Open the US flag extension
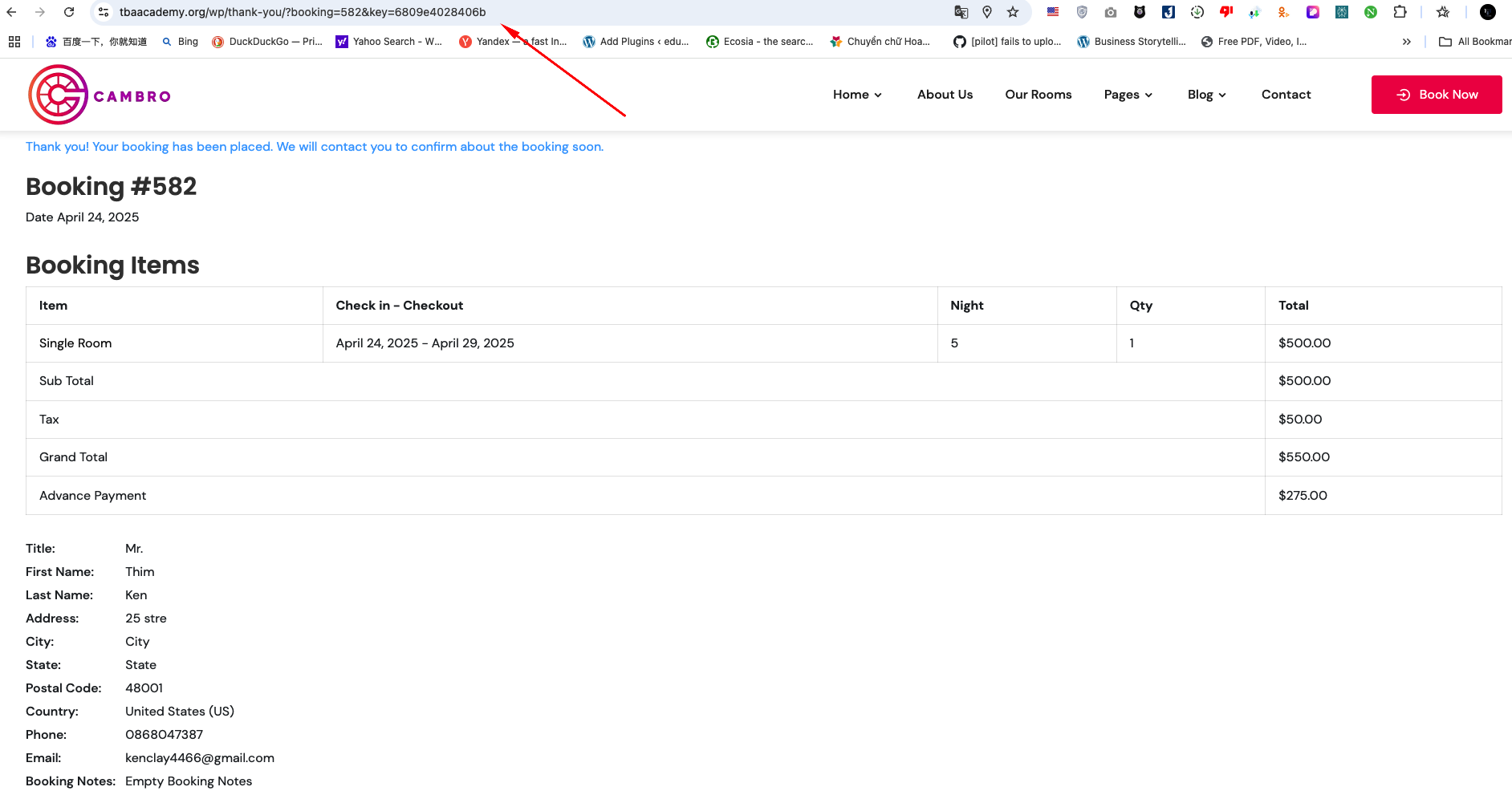The height and width of the screenshot is (795, 1512). [x=1053, y=12]
